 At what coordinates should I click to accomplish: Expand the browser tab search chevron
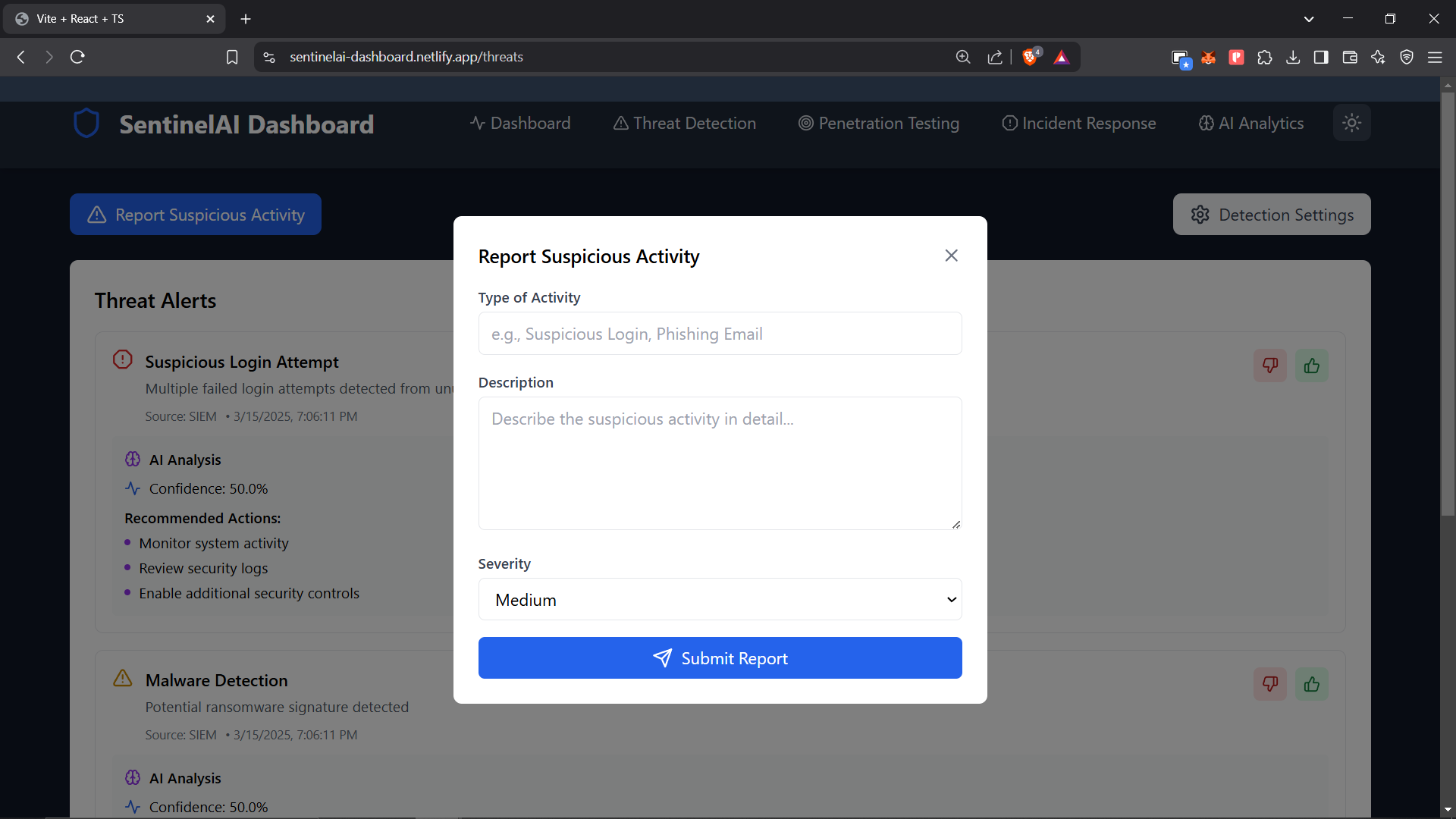(x=1310, y=18)
